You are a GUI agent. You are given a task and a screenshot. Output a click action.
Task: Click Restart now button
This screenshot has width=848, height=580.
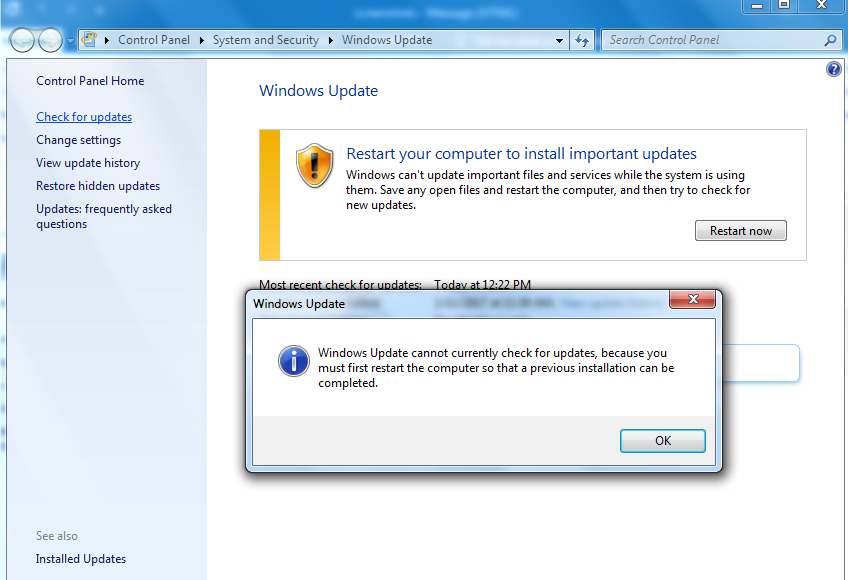[740, 231]
